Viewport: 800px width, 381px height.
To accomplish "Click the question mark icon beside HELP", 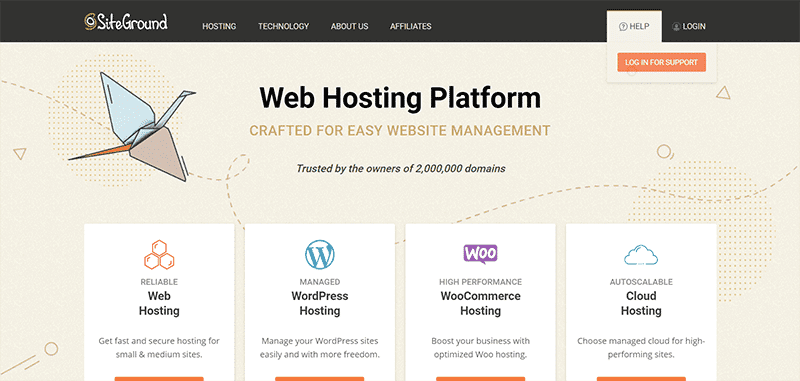I will point(622,26).
